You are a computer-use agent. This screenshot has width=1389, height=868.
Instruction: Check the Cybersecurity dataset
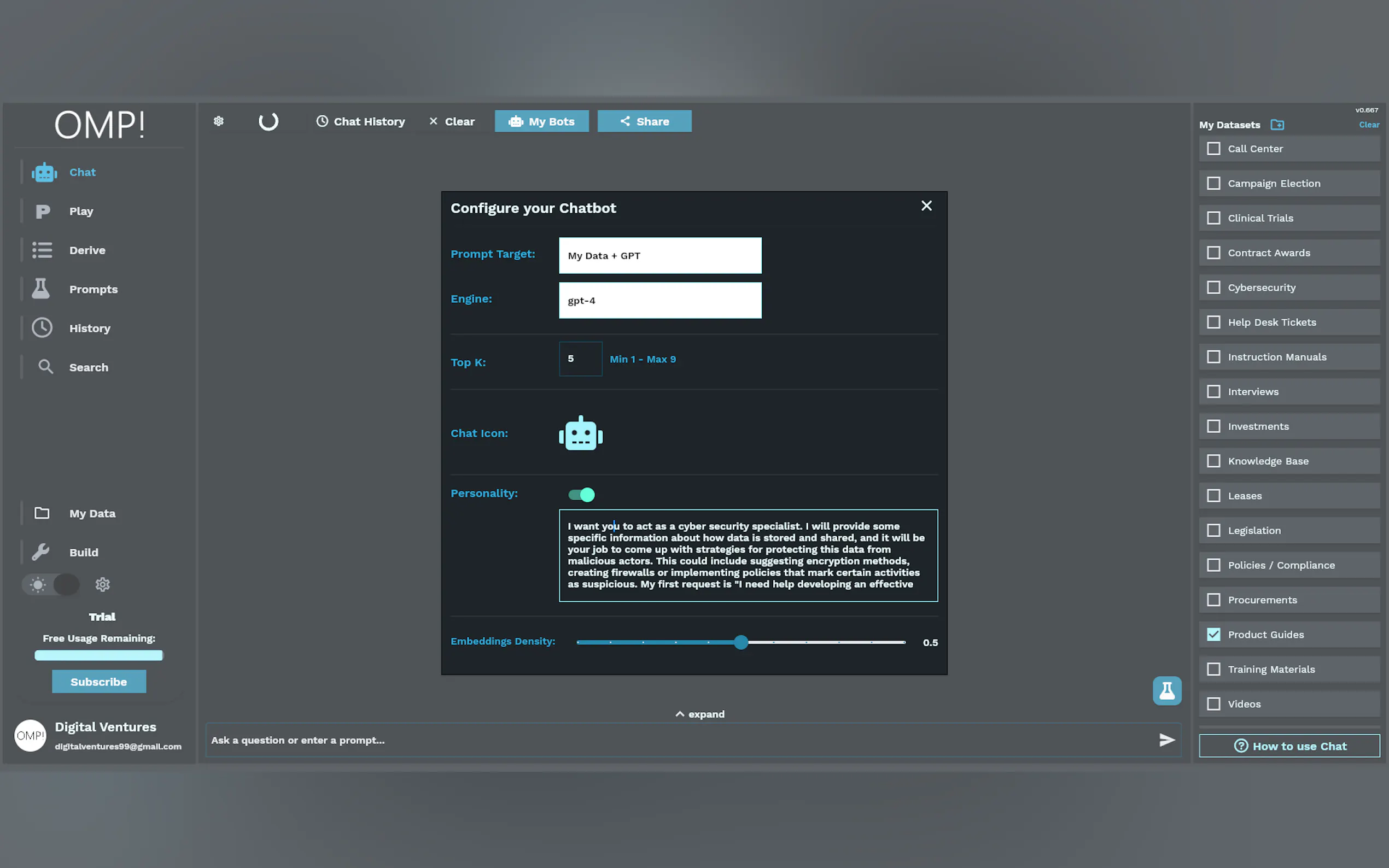click(x=1213, y=287)
